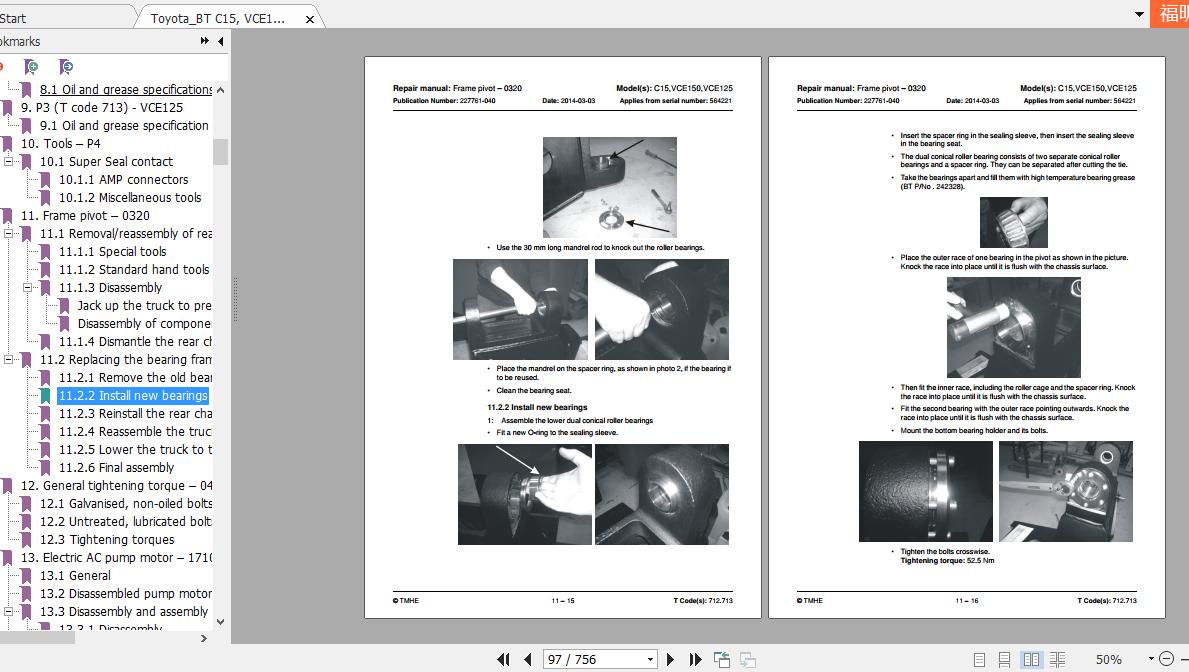Go to the previous page arrow
This screenshot has width=1189, height=672.
pos(527,659)
